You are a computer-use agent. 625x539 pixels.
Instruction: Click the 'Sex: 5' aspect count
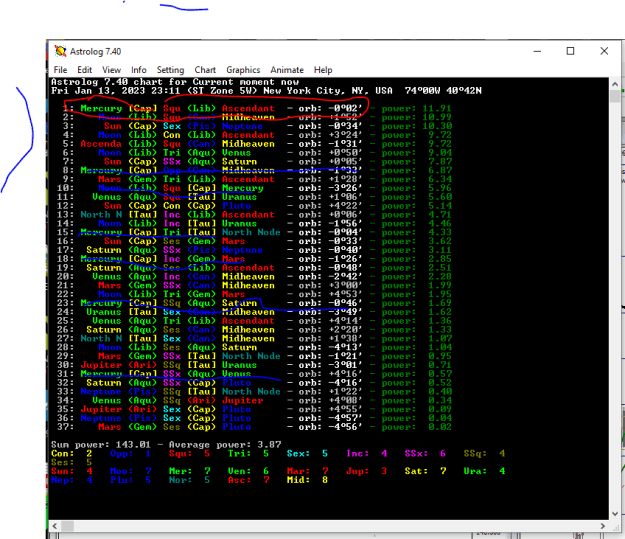point(307,453)
